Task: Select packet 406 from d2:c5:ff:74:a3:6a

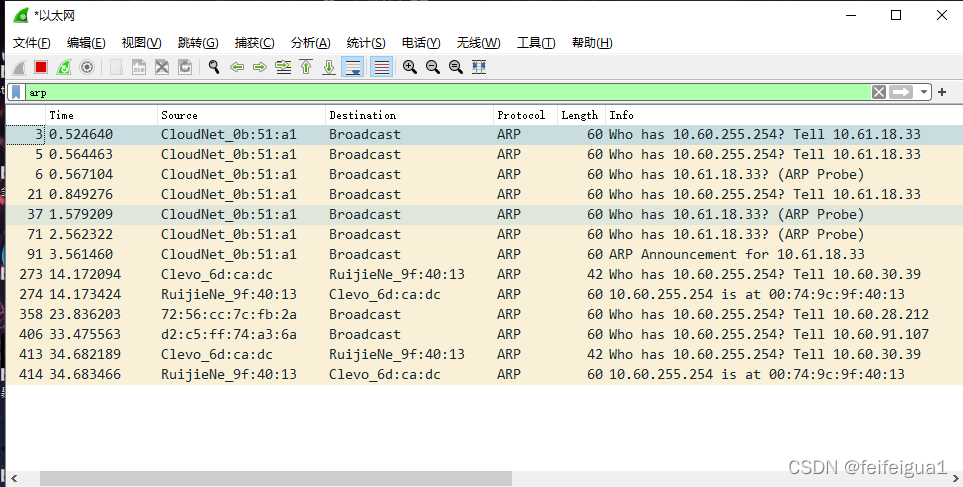Action: [x=485, y=334]
